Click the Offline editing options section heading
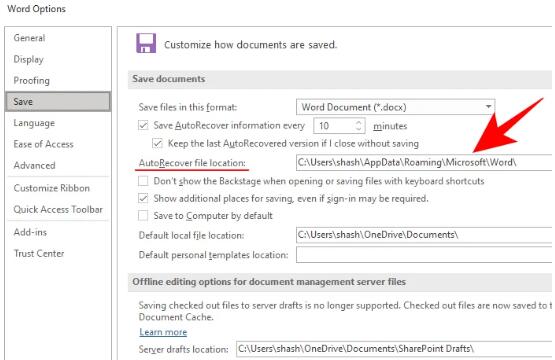Viewport: 555px width, 360px height. point(269,282)
